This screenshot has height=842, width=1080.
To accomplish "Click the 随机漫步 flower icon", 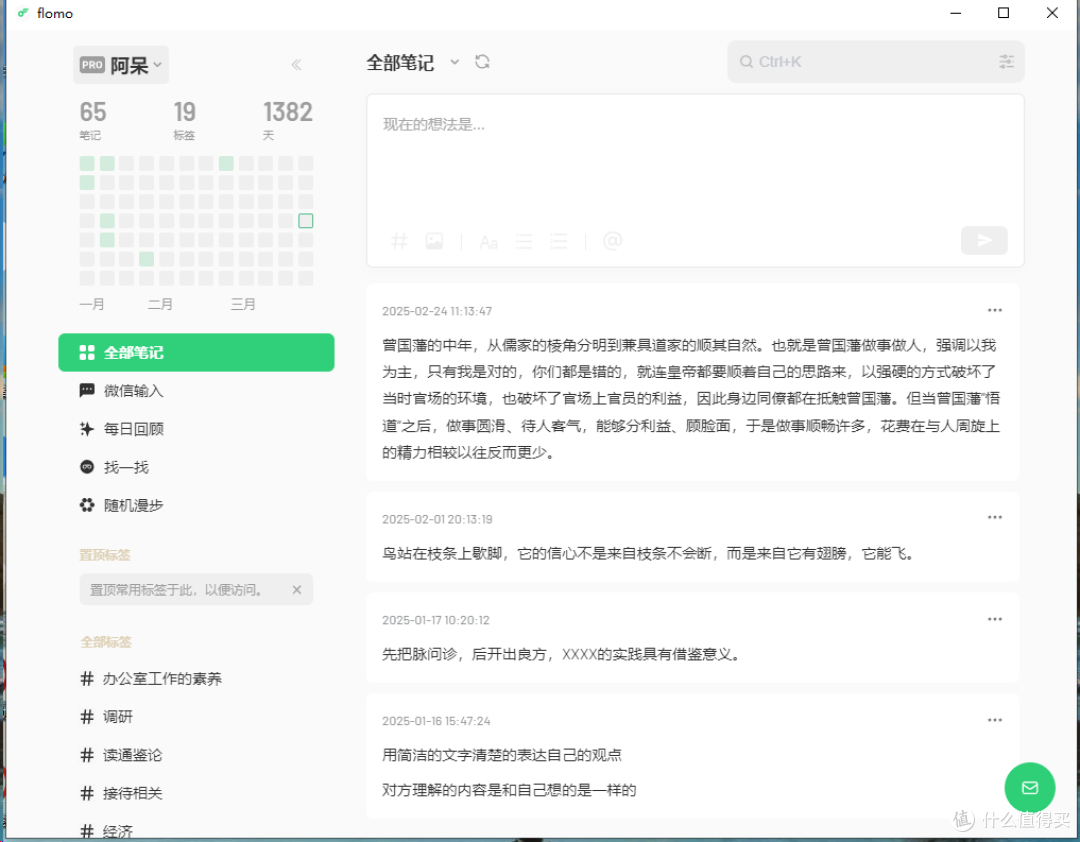I will (87, 506).
